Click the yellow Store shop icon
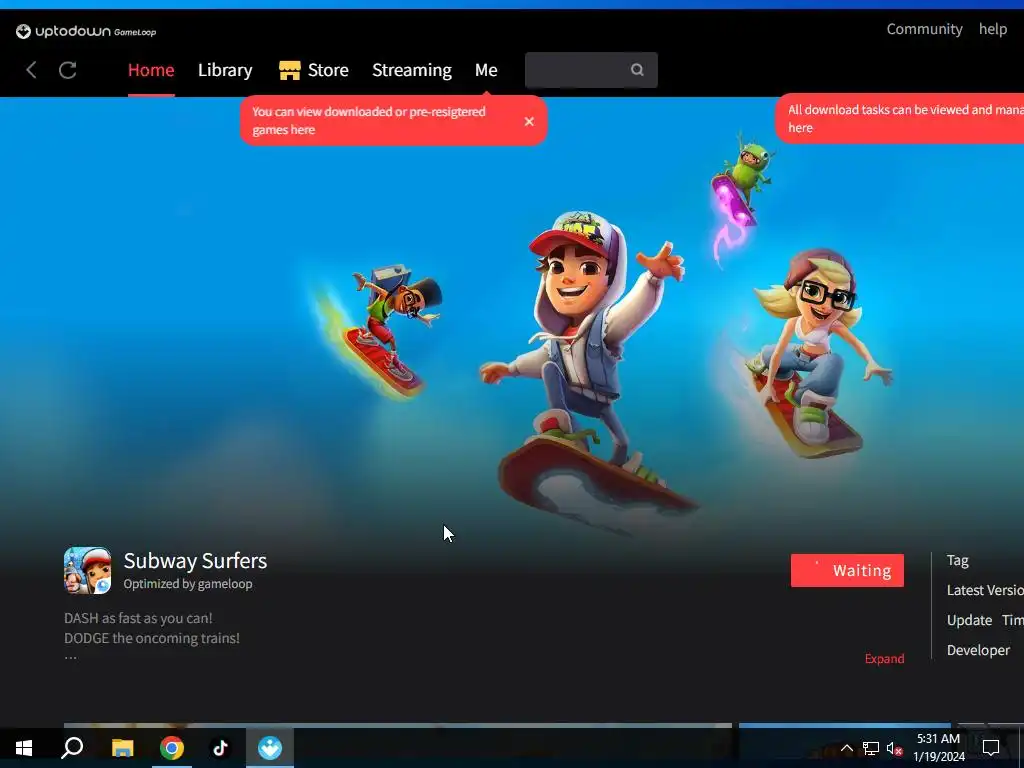Screen dimensions: 1024x768 point(289,70)
